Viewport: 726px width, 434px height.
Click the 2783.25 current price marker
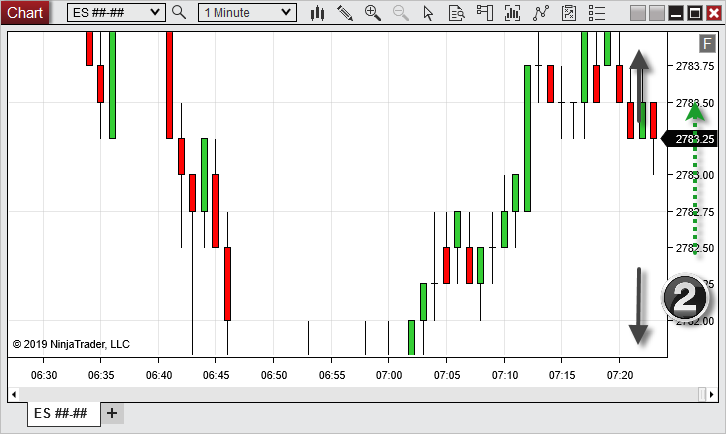coord(690,139)
